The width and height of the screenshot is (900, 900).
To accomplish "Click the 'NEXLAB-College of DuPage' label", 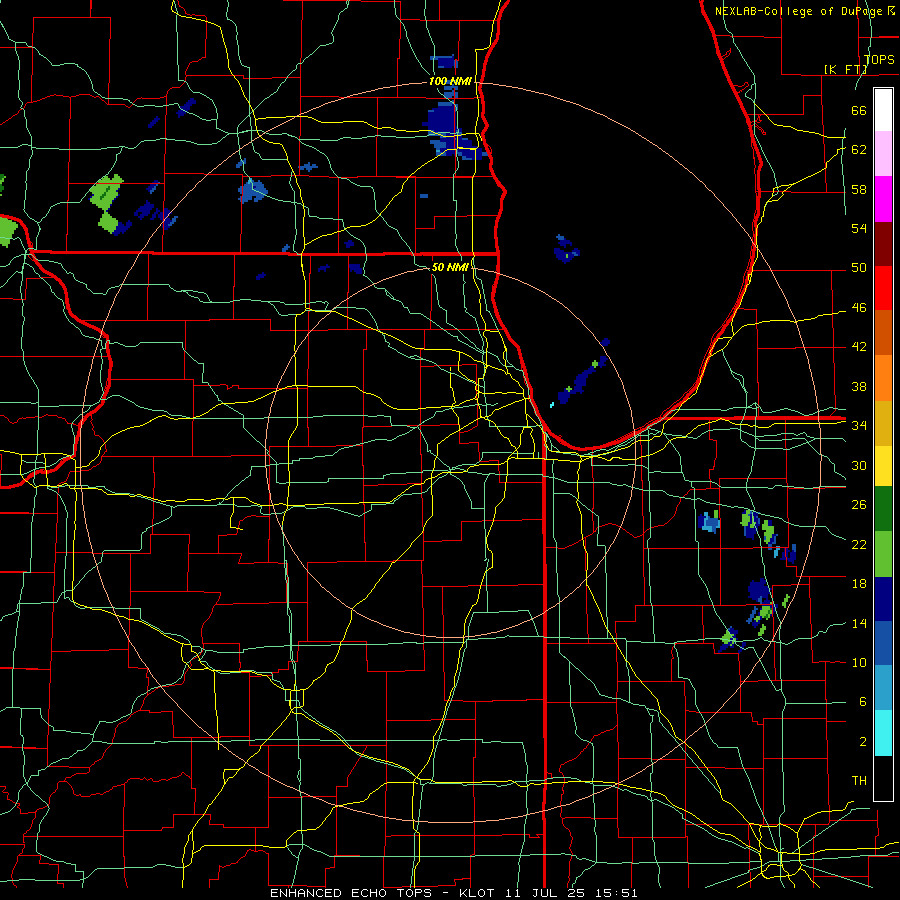I will pyautogui.click(x=800, y=11).
